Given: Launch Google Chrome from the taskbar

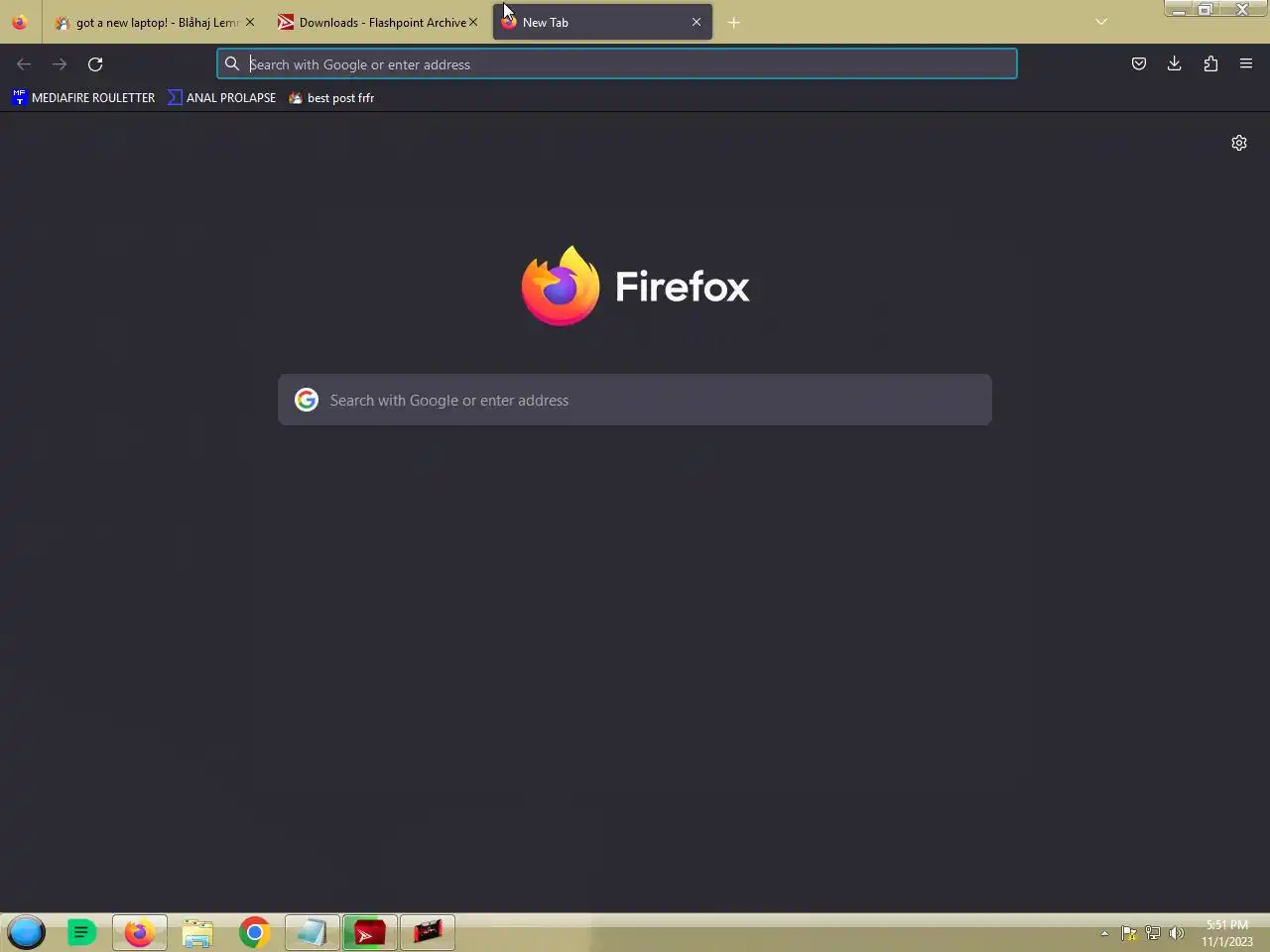Looking at the screenshot, I should [255, 933].
